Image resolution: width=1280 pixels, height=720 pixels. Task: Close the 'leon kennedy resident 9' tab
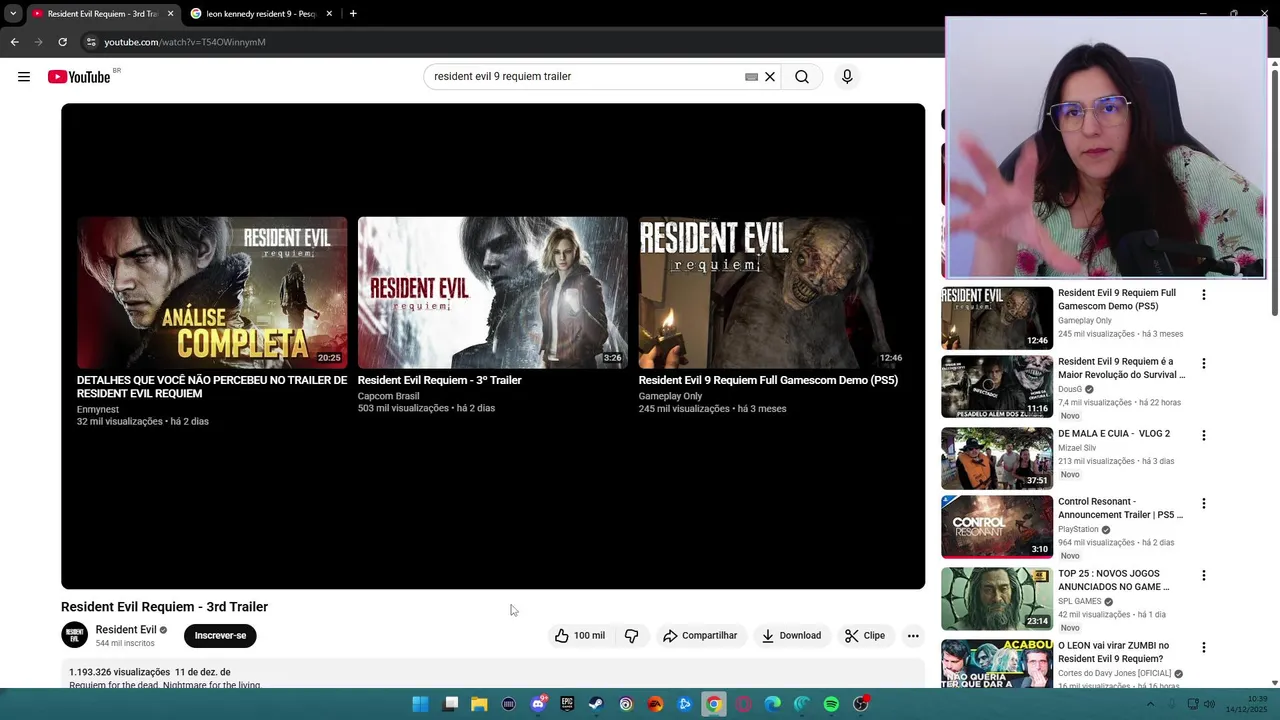point(329,14)
